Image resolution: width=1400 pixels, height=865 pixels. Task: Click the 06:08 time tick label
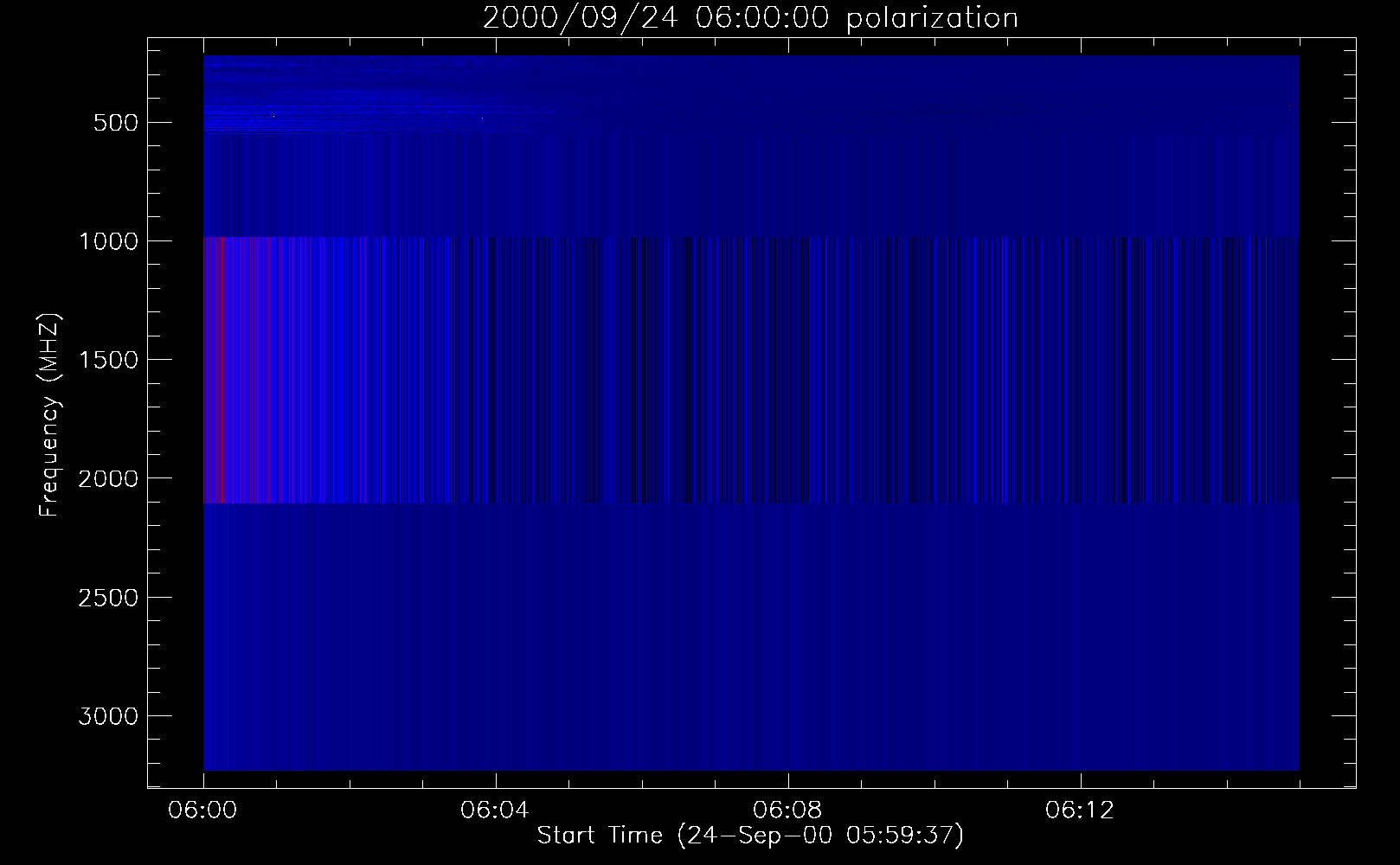point(788,811)
